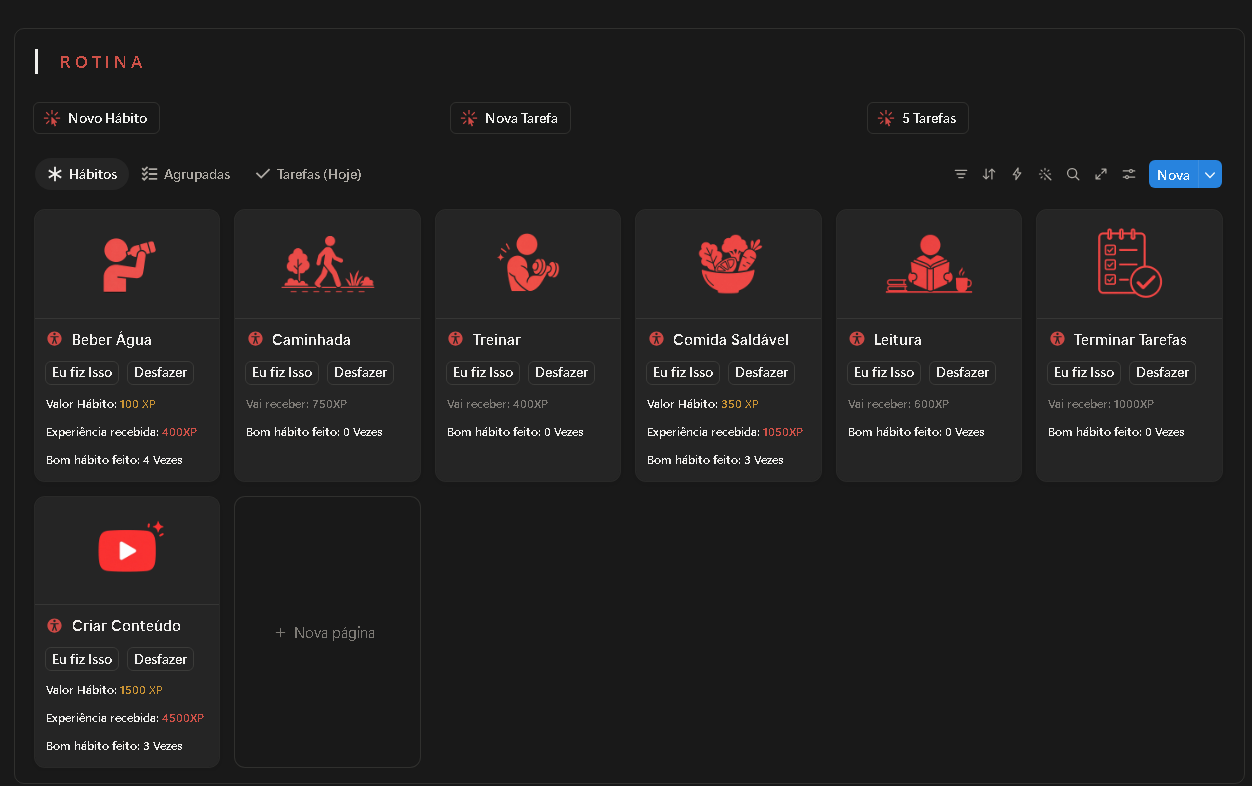Viewport: 1252px width, 786px height.
Task: Click the person icon beside Treinar
Action: 456,339
